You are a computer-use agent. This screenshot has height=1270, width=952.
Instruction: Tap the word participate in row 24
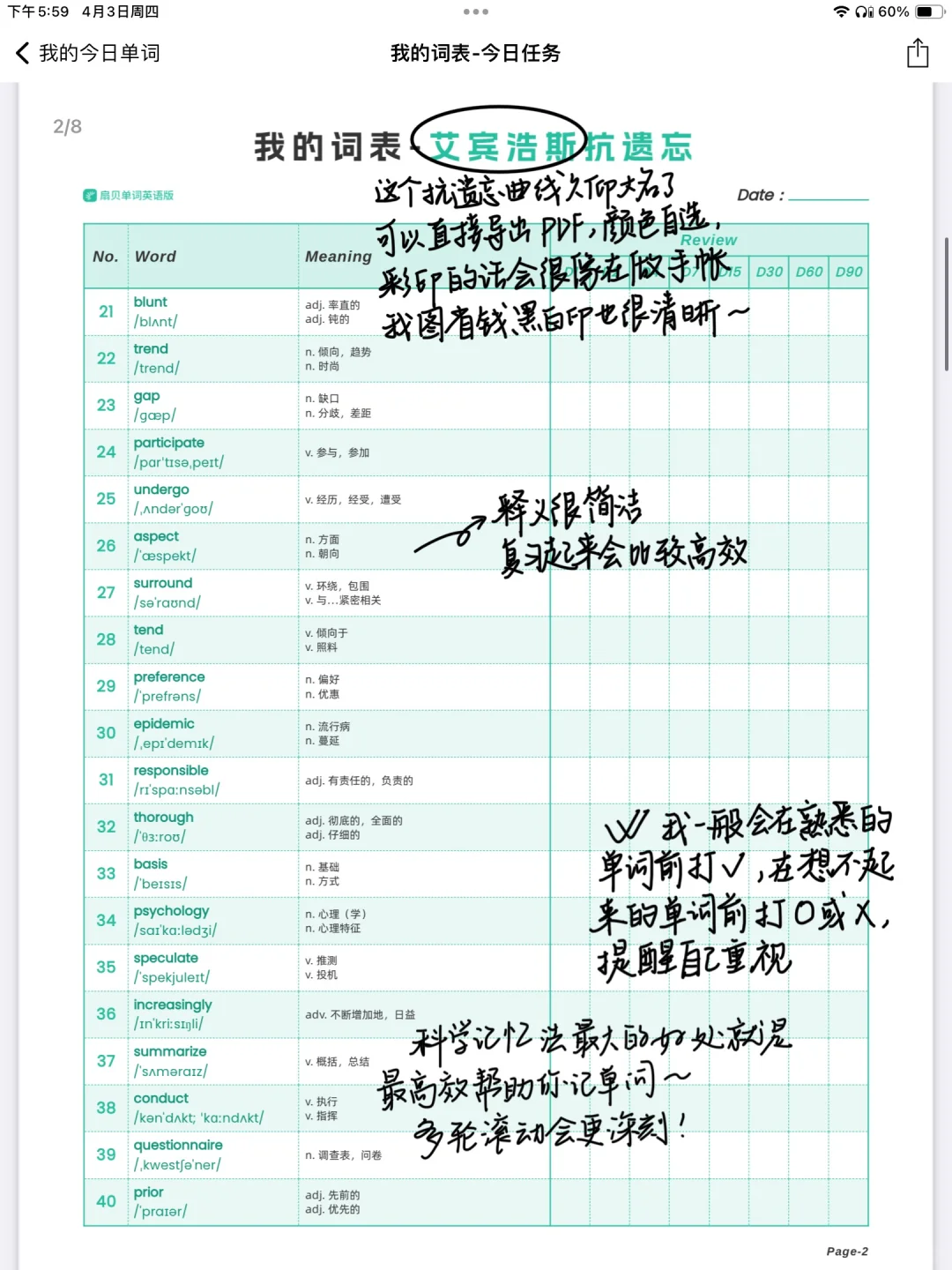pyautogui.click(x=168, y=442)
